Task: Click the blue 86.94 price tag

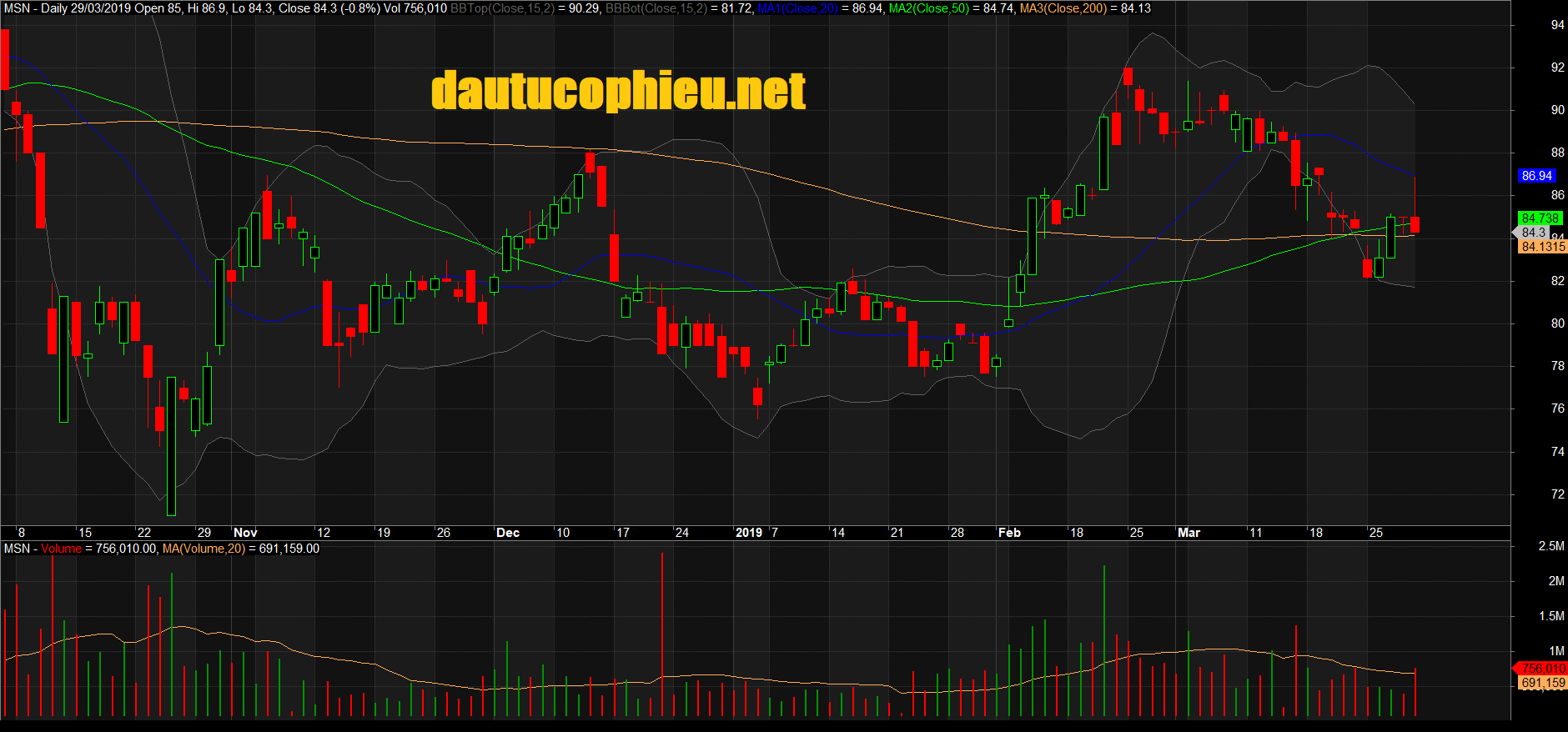Action: [1536, 176]
